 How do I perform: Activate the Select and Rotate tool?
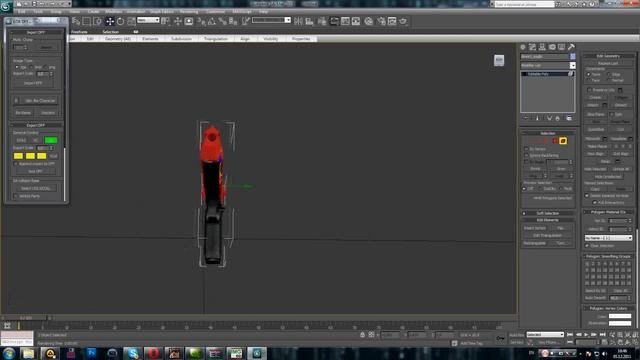(x=120, y=21)
